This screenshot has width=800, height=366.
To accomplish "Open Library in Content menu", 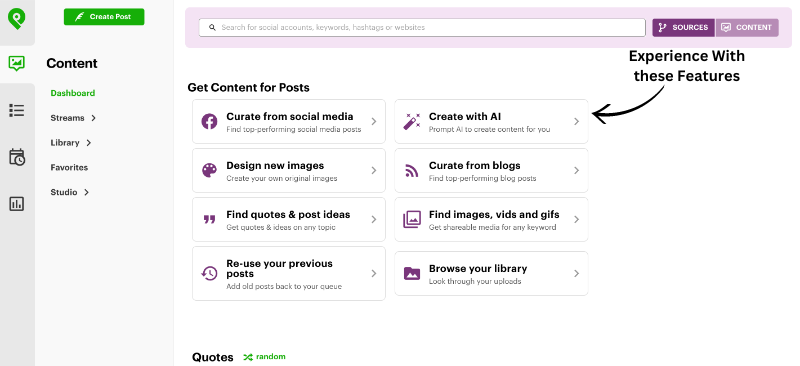I will tap(65, 143).
